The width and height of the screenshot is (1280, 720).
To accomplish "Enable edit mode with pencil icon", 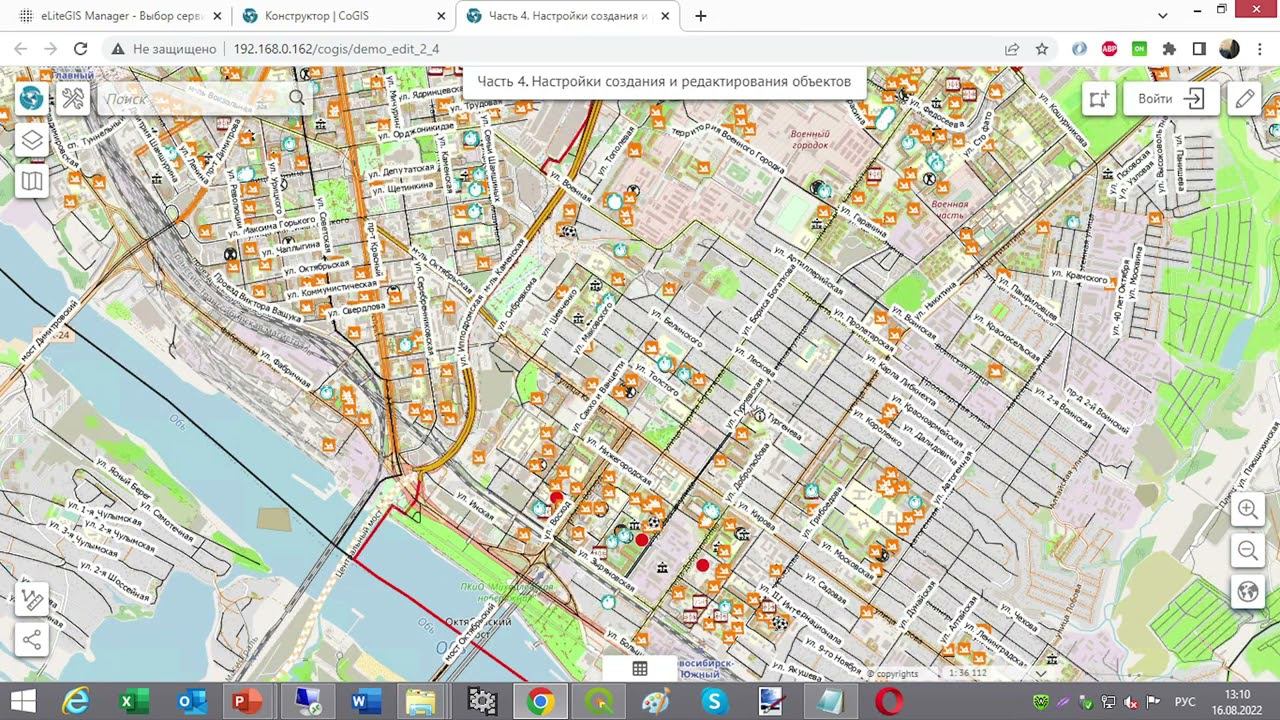I will pyautogui.click(x=1244, y=99).
